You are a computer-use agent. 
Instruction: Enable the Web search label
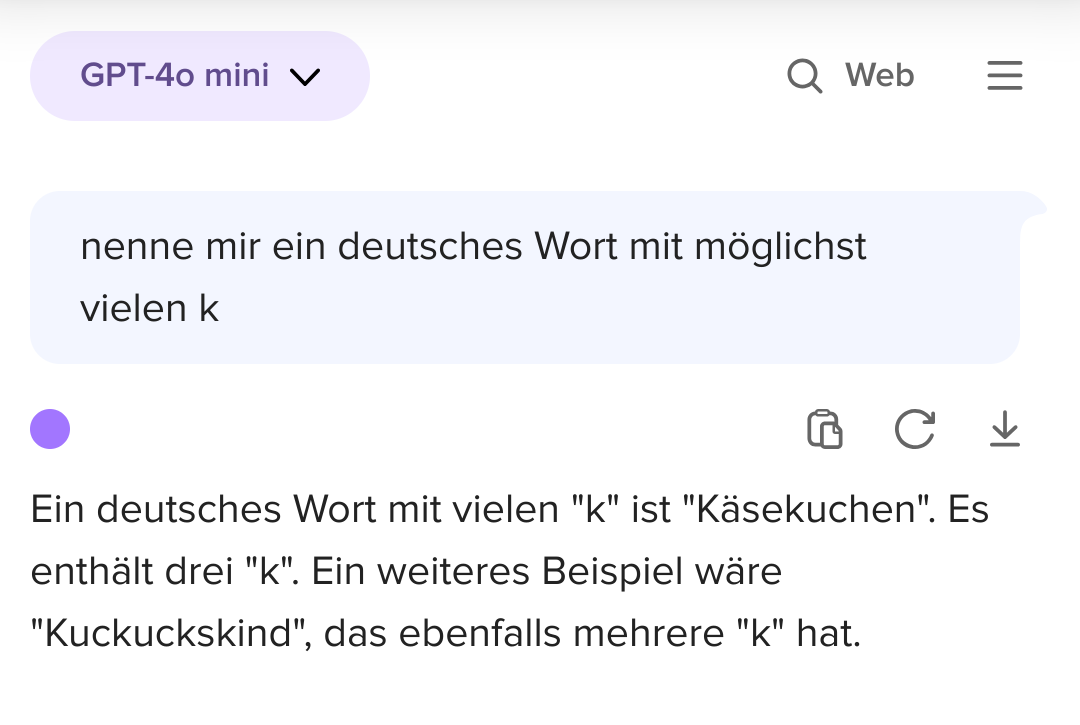pyautogui.click(x=880, y=75)
